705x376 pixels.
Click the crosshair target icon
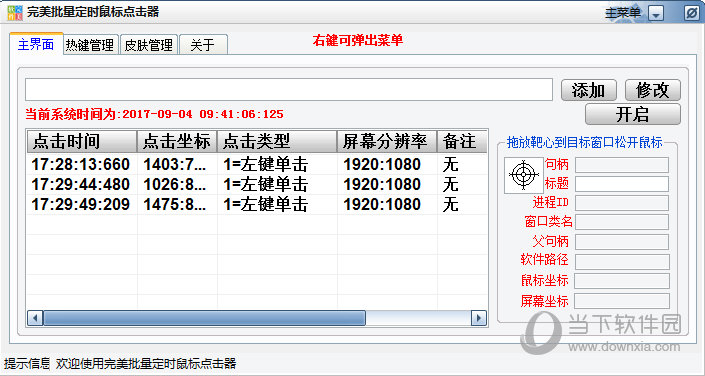click(x=524, y=175)
